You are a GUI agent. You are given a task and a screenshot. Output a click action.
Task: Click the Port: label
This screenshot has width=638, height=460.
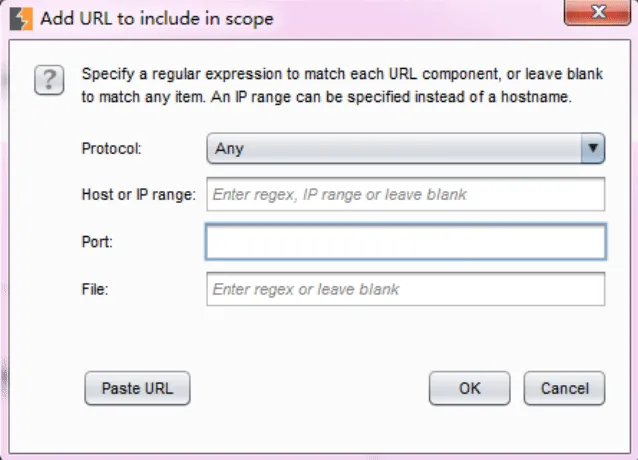pos(97,242)
